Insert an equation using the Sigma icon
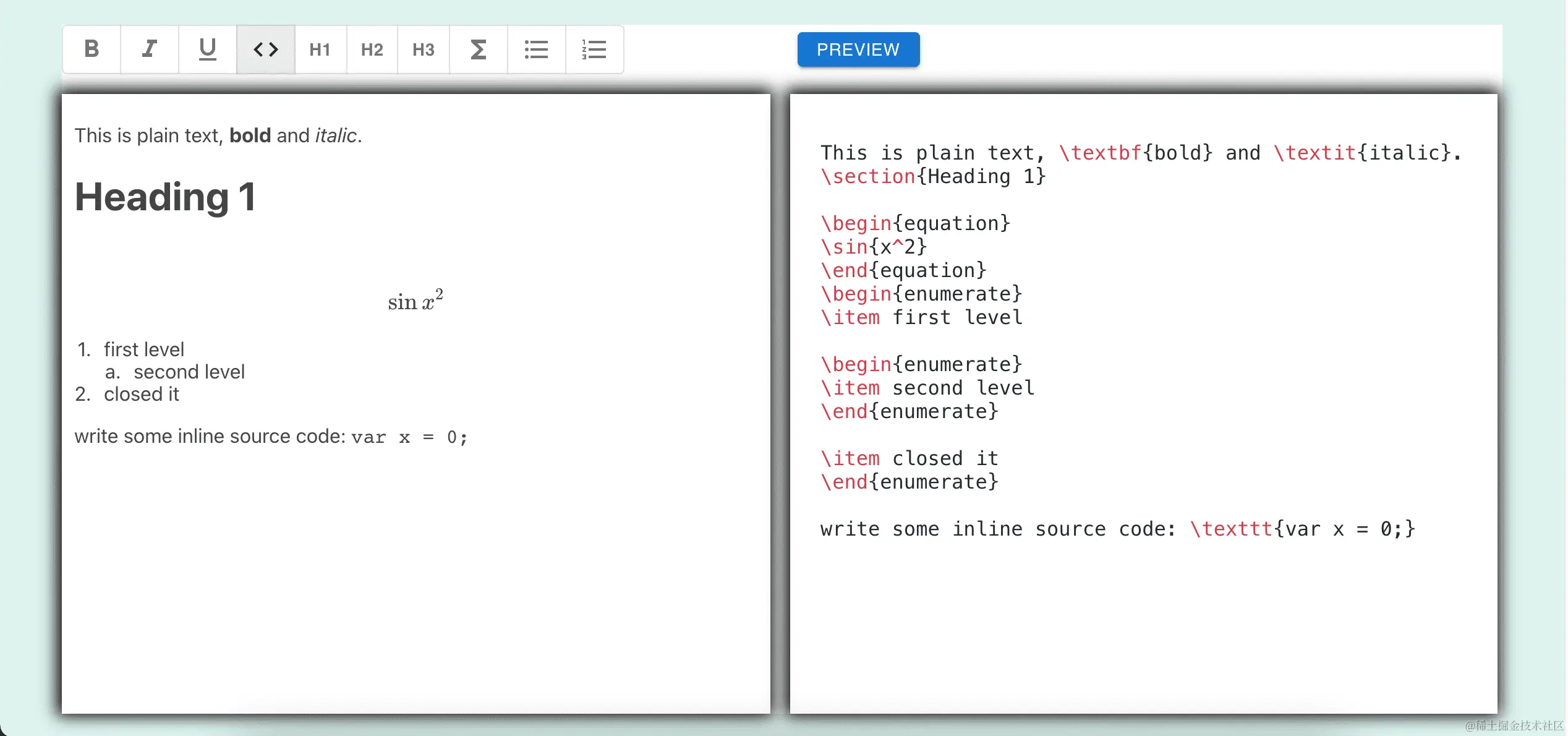Viewport: 1568px width, 736px height. click(478, 49)
